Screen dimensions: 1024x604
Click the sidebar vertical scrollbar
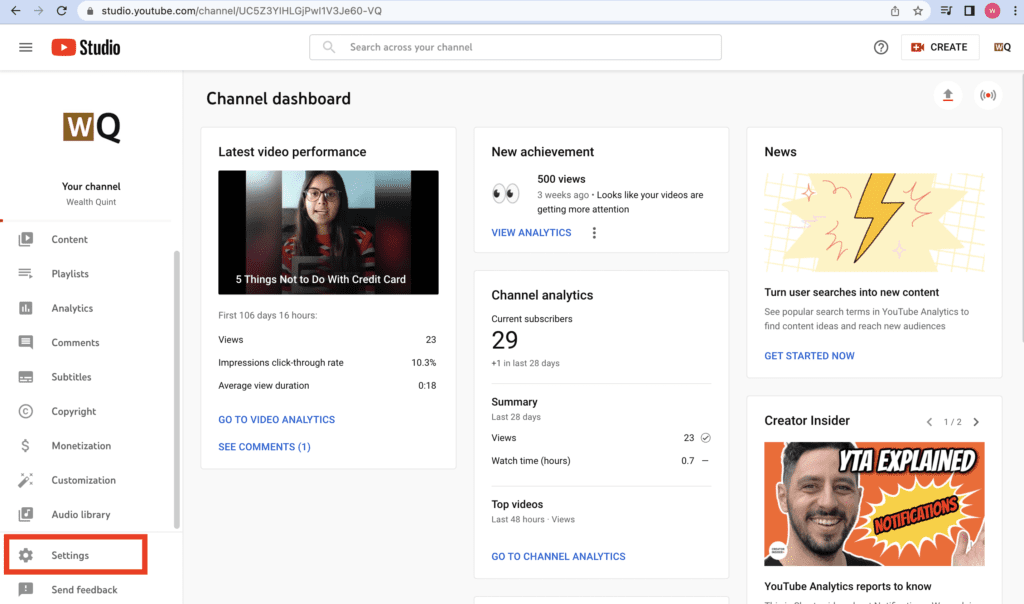pos(176,390)
